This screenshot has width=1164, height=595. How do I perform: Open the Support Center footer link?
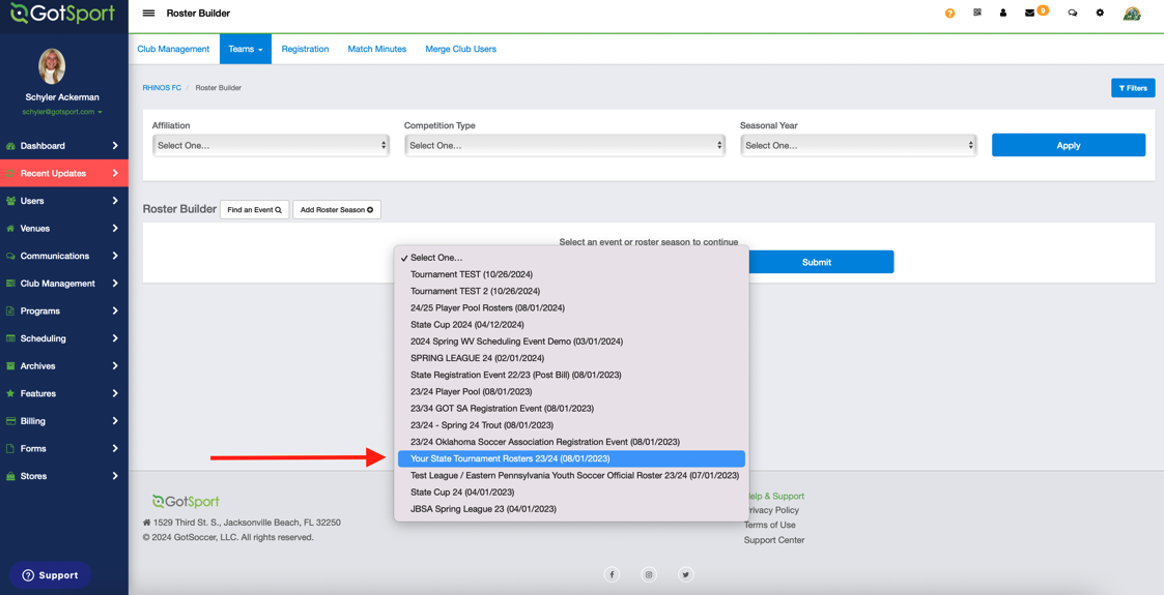coord(774,540)
